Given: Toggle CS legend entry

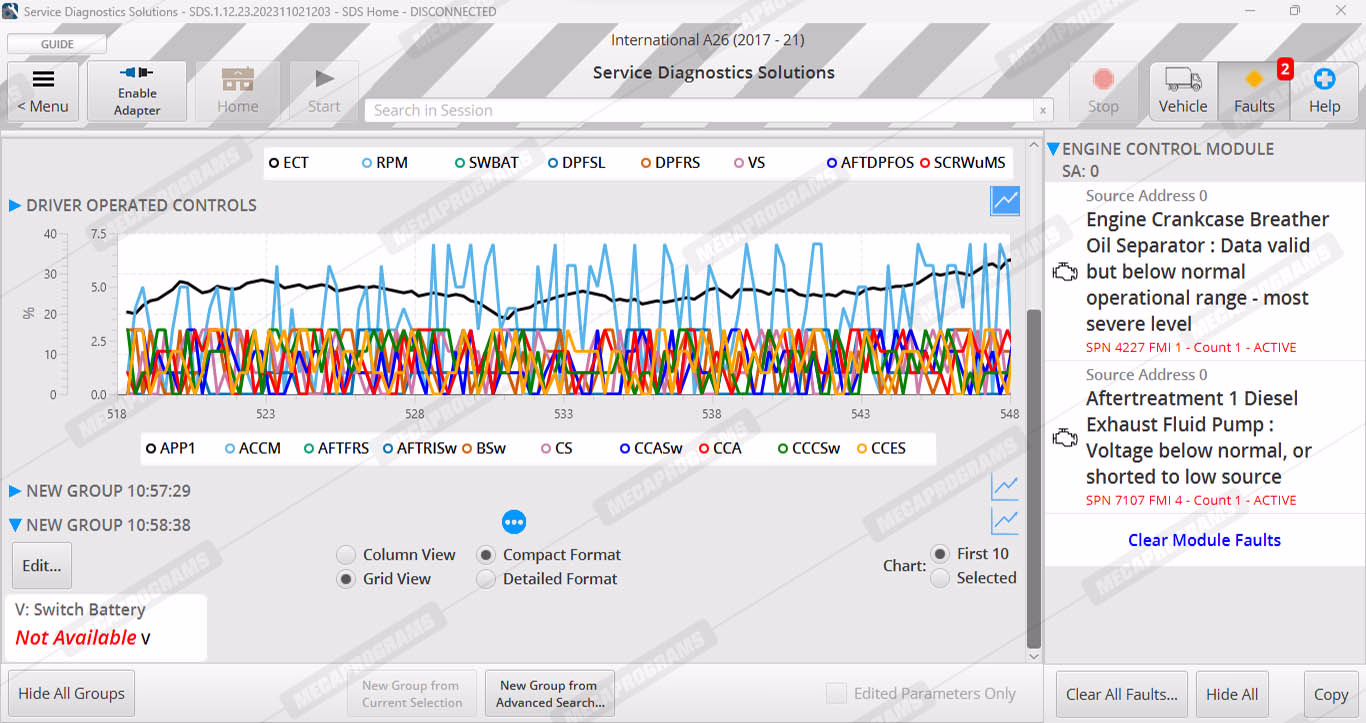Looking at the screenshot, I should tap(557, 448).
